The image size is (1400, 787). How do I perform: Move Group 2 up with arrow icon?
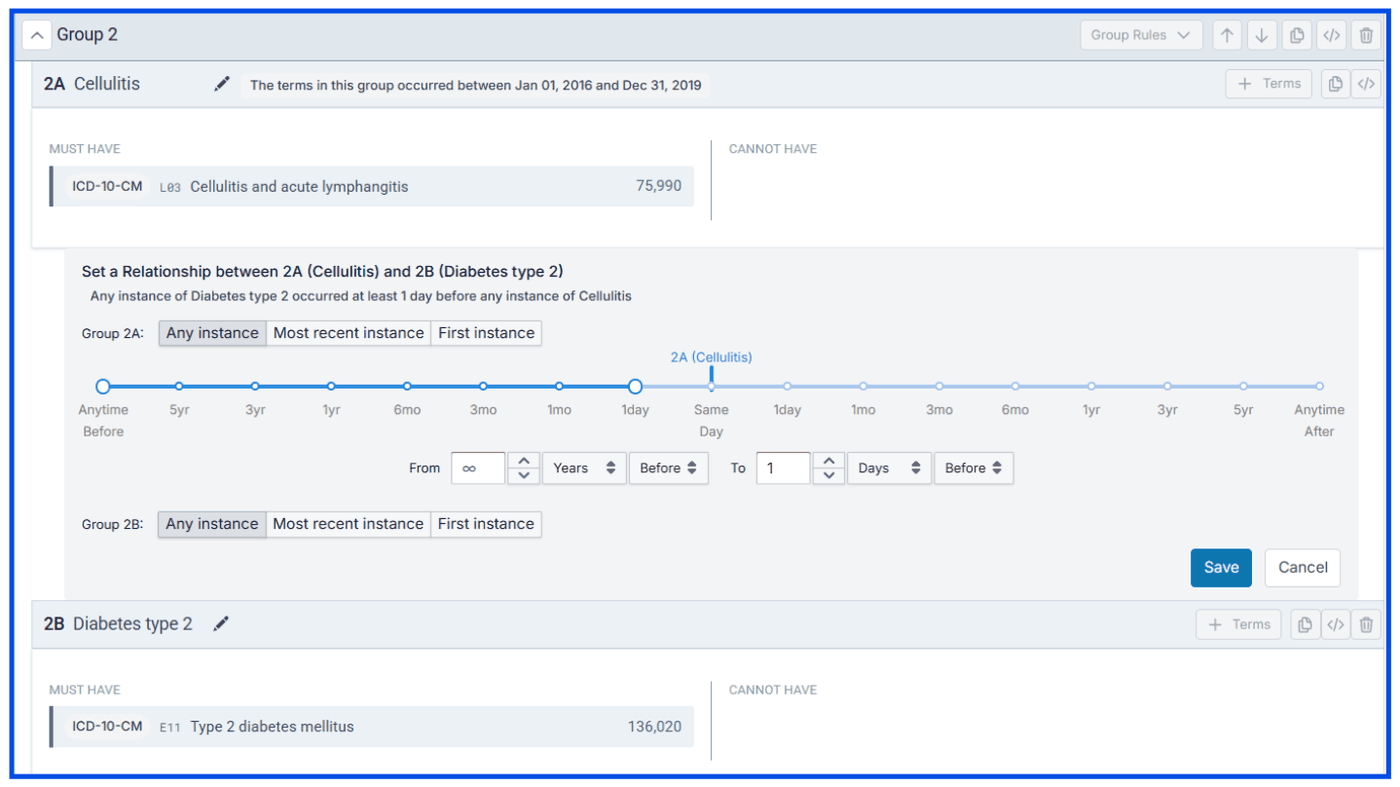tap(1227, 35)
